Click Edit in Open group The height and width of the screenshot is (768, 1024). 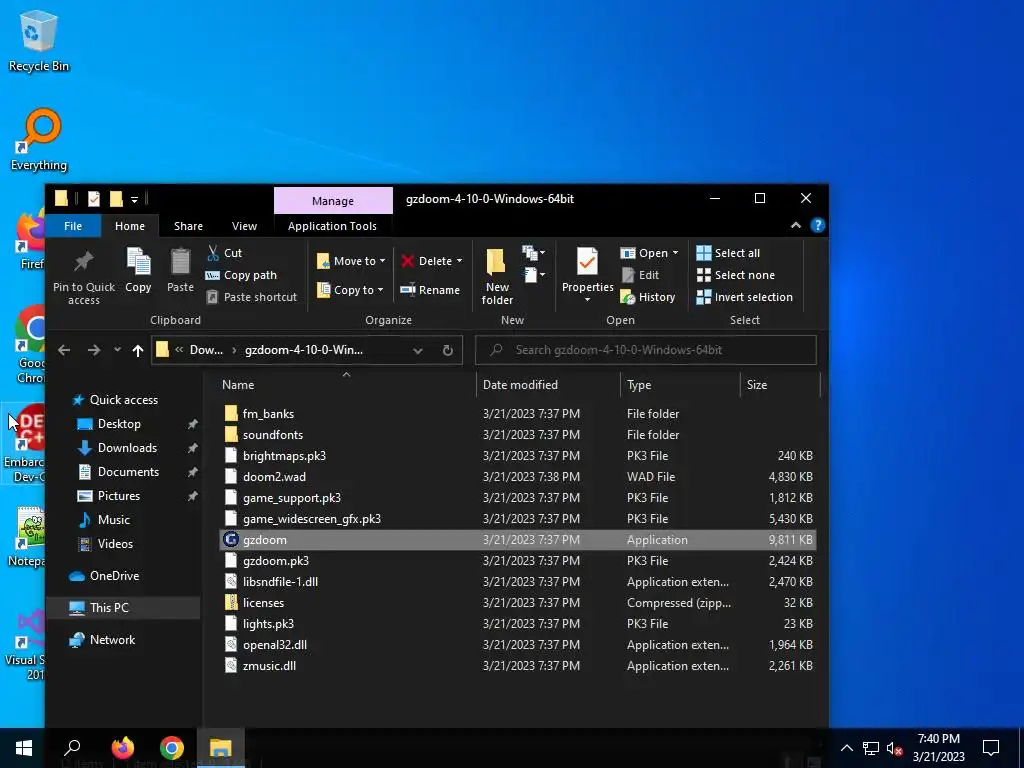click(x=640, y=275)
